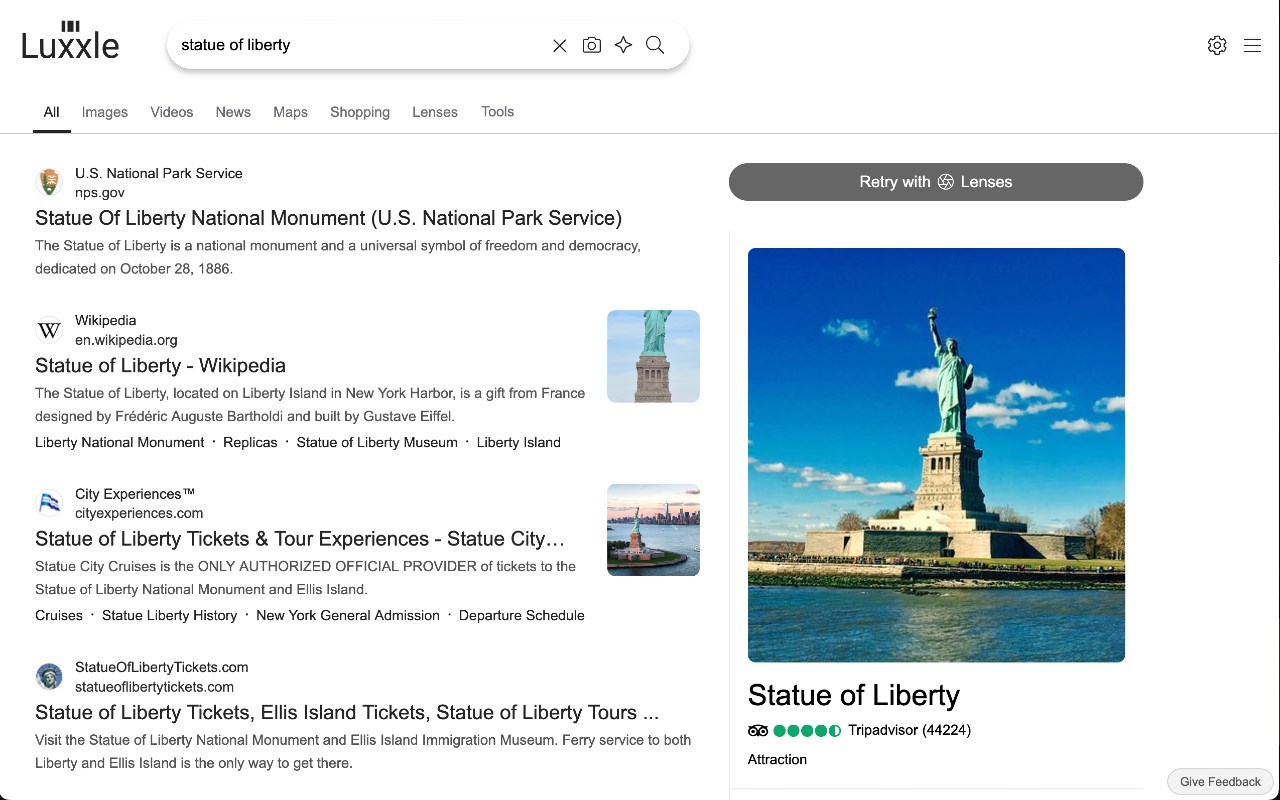This screenshot has height=800, width=1280.
Task: Clear the search query with X icon
Action: pos(560,45)
